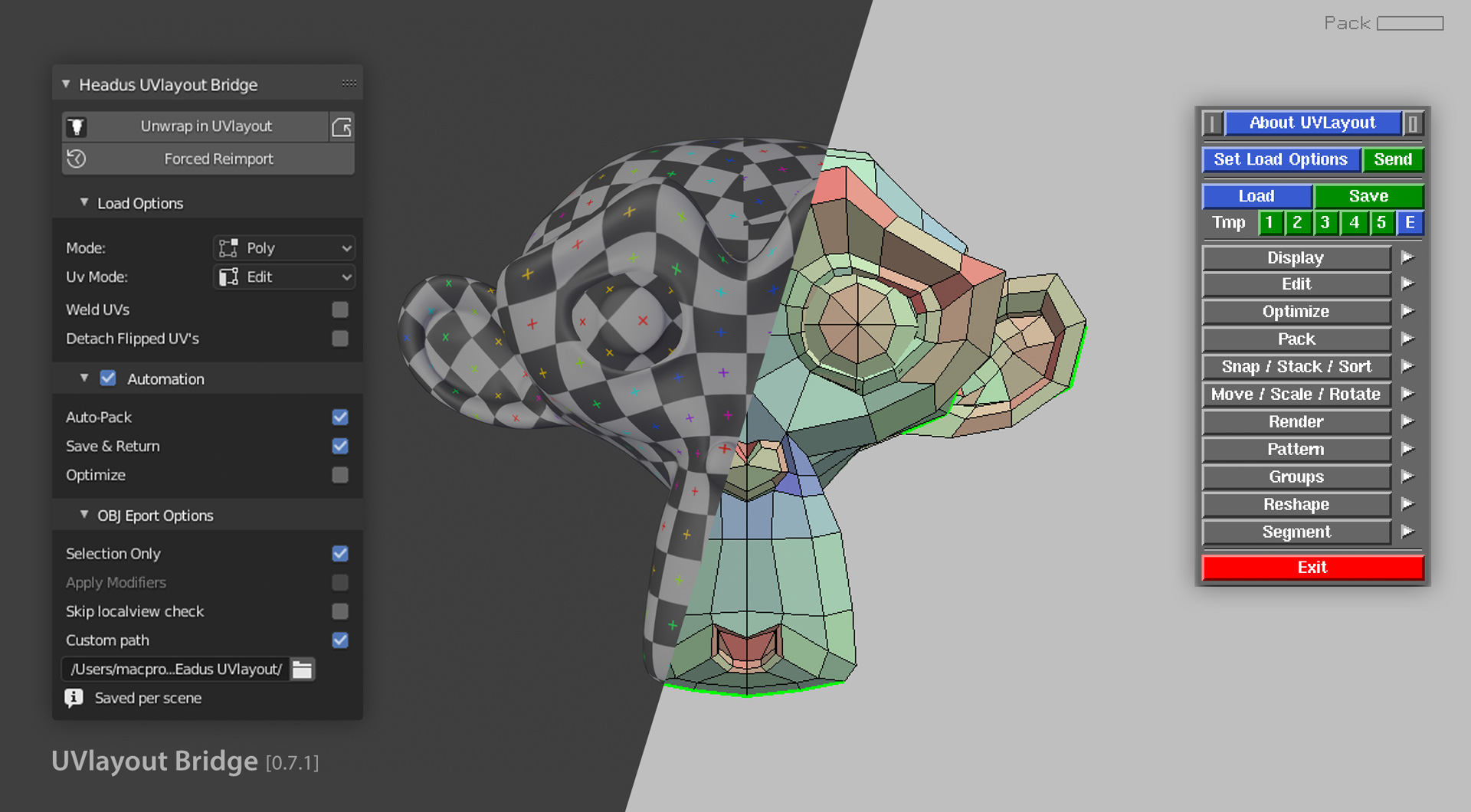Click the blue Load button

pyautogui.click(x=1257, y=196)
